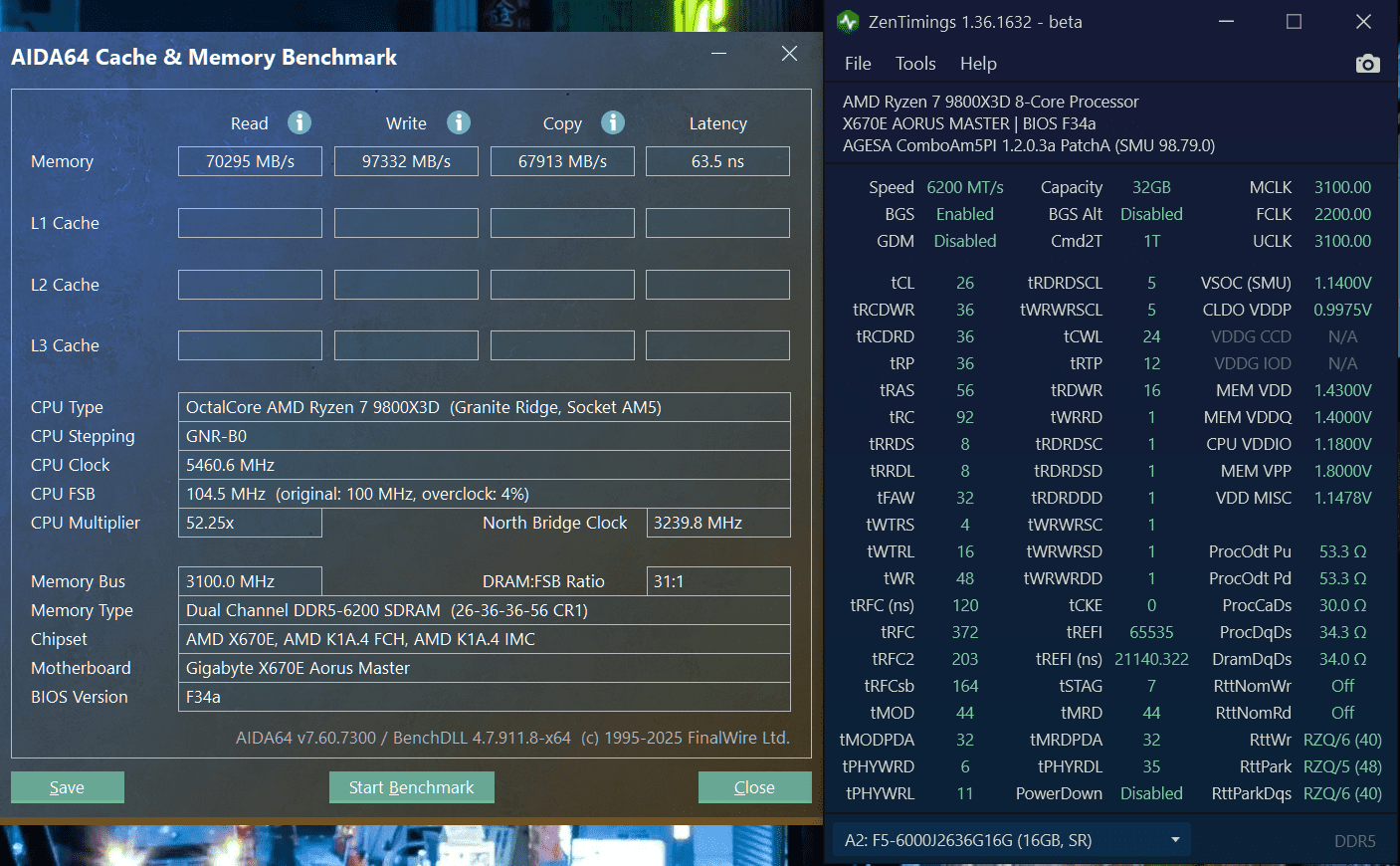The height and width of the screenshot is (866, 1400).
Task: Click the empty L3 Cache Latency field
Action: pyautogui.click(x=717, y=345)
